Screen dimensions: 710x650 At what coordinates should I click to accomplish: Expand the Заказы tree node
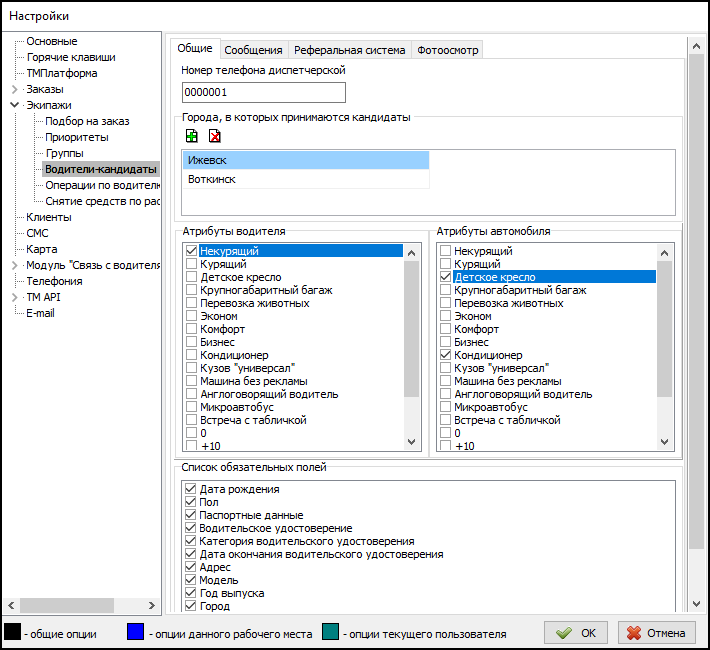pyautogui.click(x=14, y=90)
